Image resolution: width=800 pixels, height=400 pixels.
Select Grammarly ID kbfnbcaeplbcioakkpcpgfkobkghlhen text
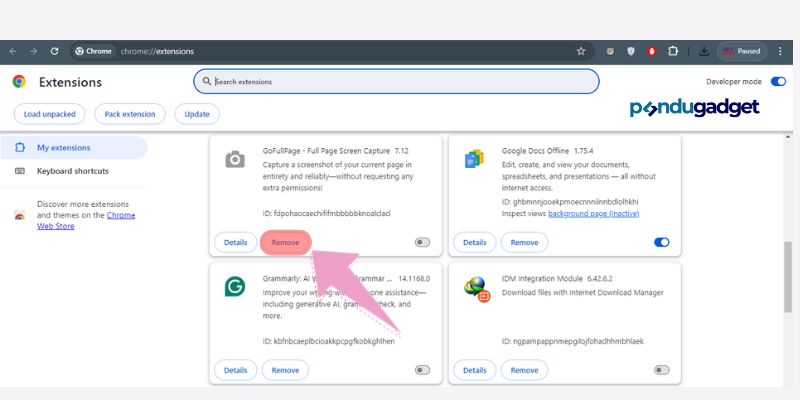pos(329,341)
